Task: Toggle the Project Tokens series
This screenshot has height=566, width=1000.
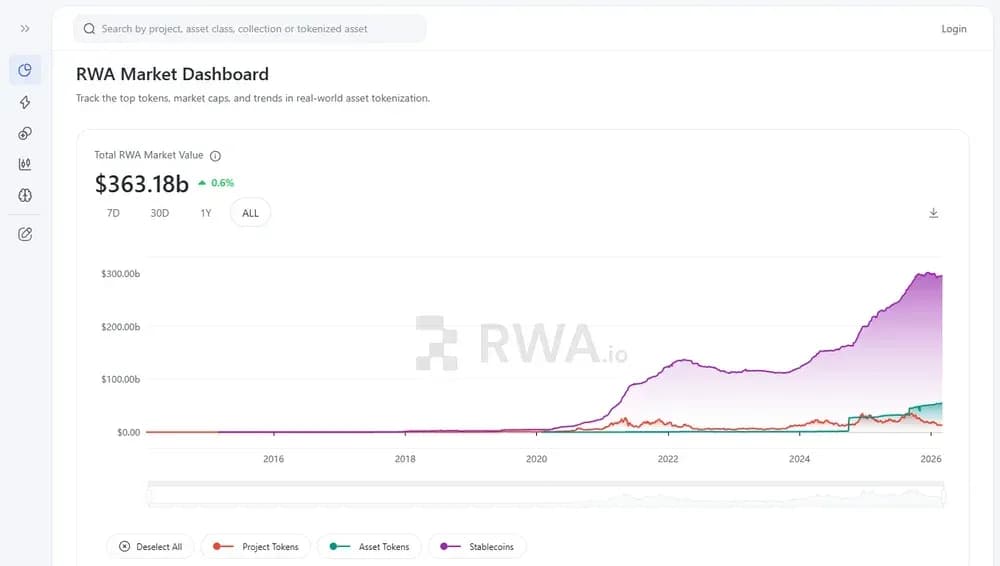Action: 256,547
